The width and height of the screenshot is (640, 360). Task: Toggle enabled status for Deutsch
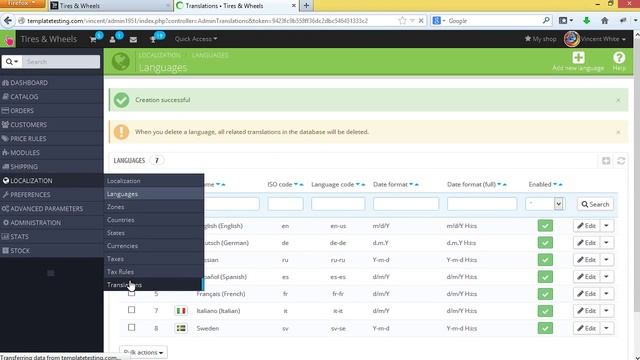click(x=545, y=243)
